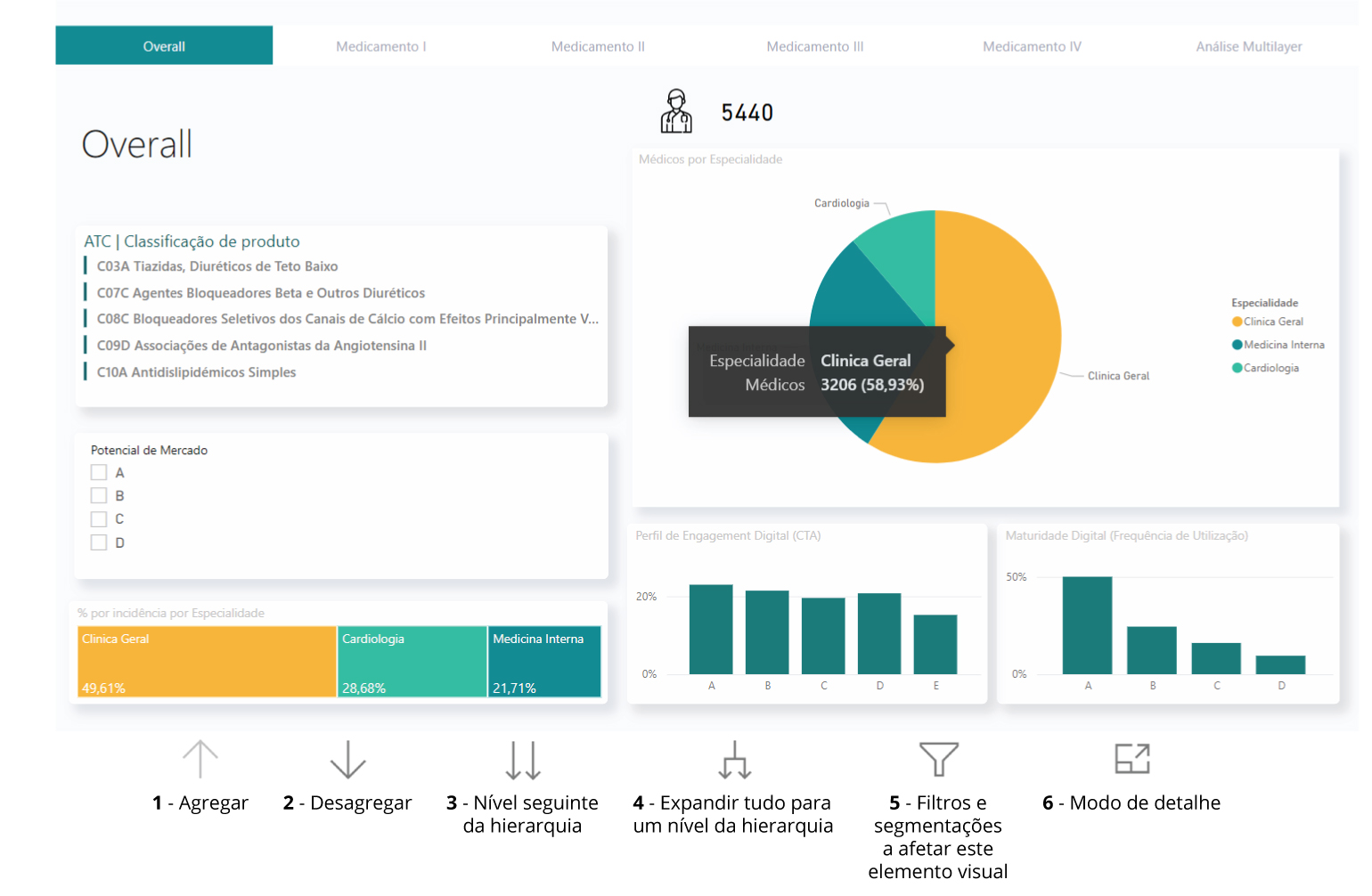
Task: Check the Potencial de Mercado A checkbox
Action: [99, 473]
